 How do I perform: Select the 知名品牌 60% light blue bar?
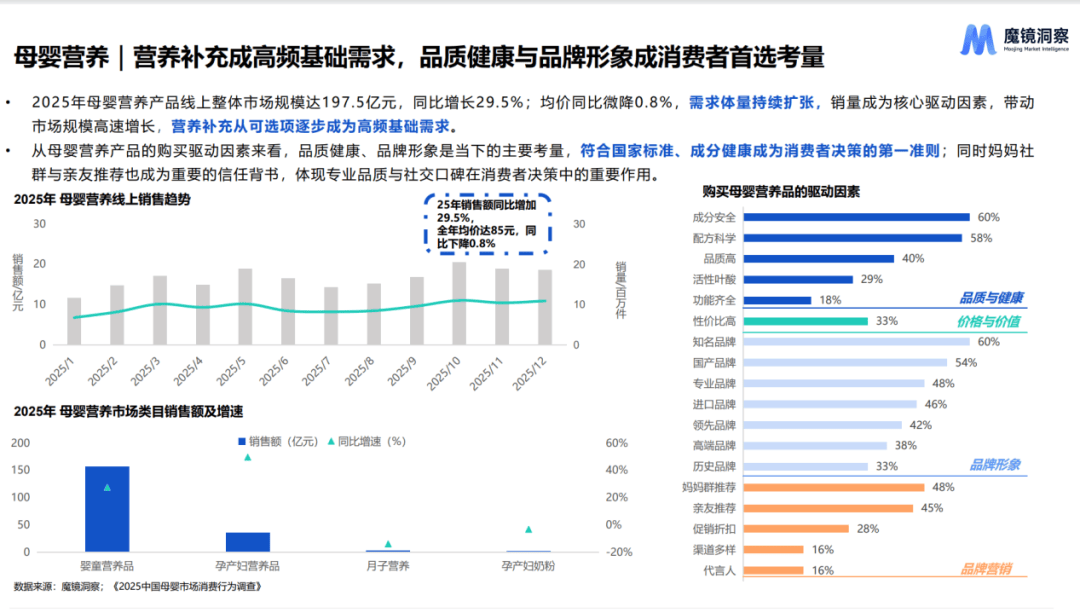pyautogui.click(x=857, y=342)
